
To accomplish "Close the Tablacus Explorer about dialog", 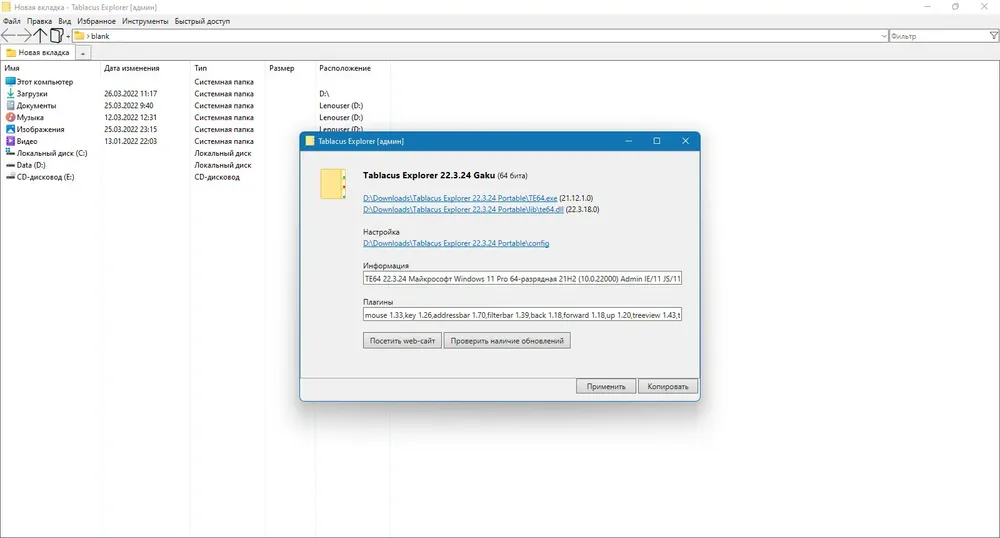I will [x=685, y=141].
